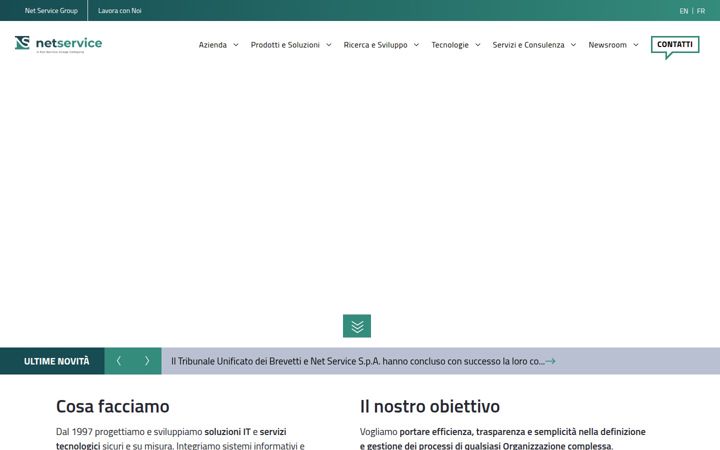The height and width of the screenshot is (450, 720).
Task: Click the Il nostro obiettivo heading
Action: [430, 406]
